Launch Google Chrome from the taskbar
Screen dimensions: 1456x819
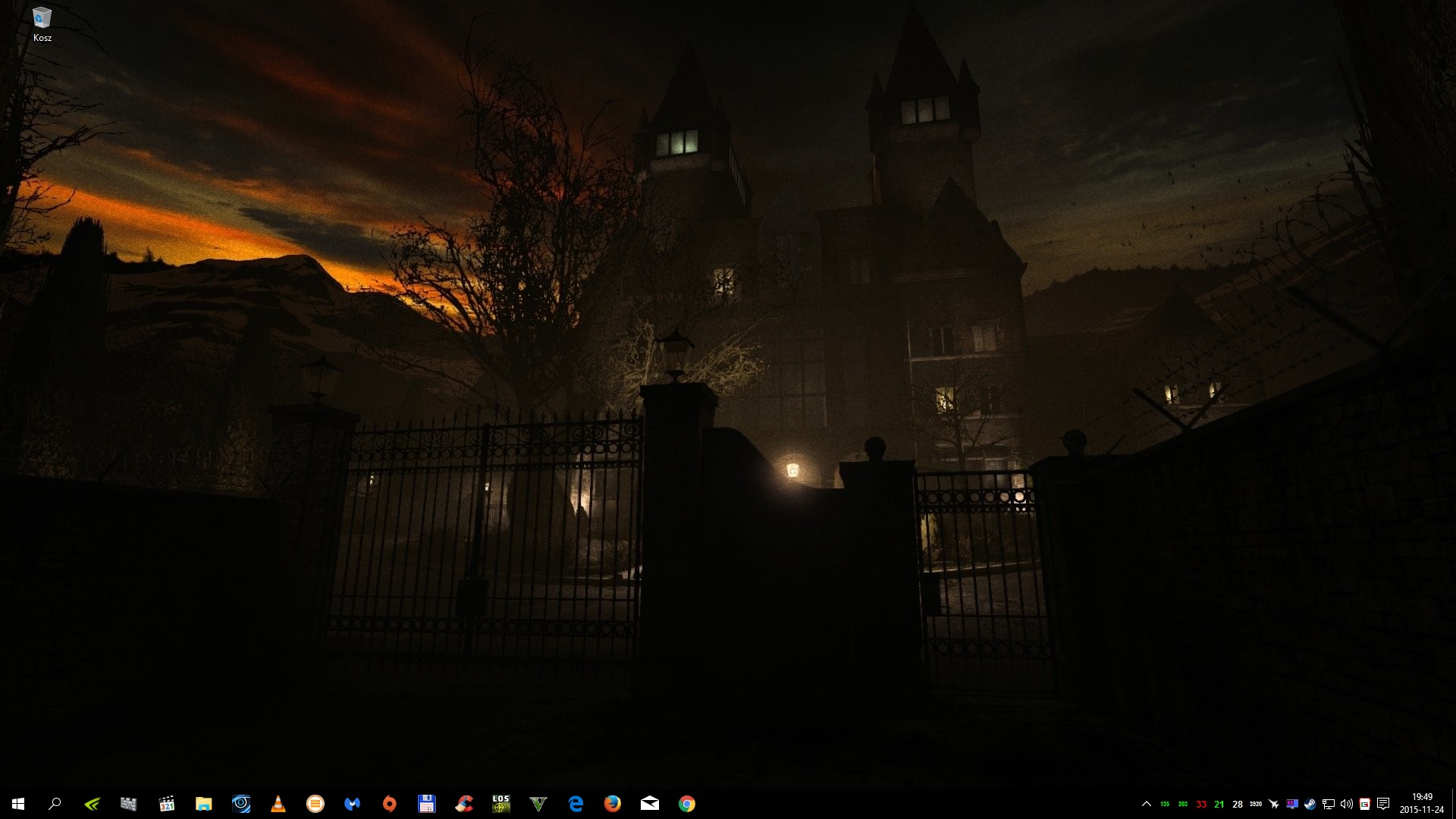[687, 804]
